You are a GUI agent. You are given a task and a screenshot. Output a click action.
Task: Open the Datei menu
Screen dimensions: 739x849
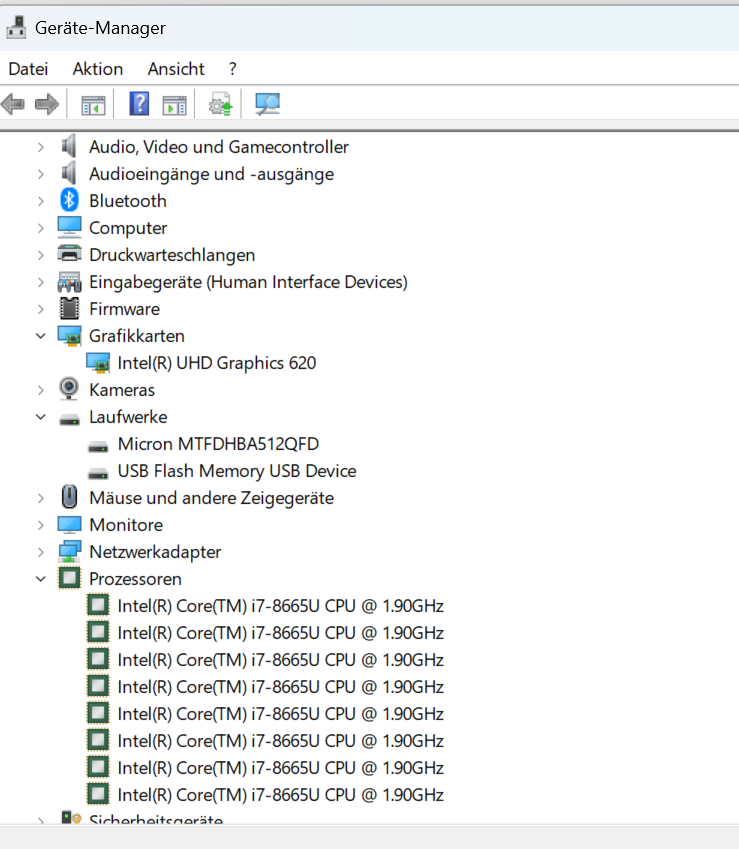[28, 69]
